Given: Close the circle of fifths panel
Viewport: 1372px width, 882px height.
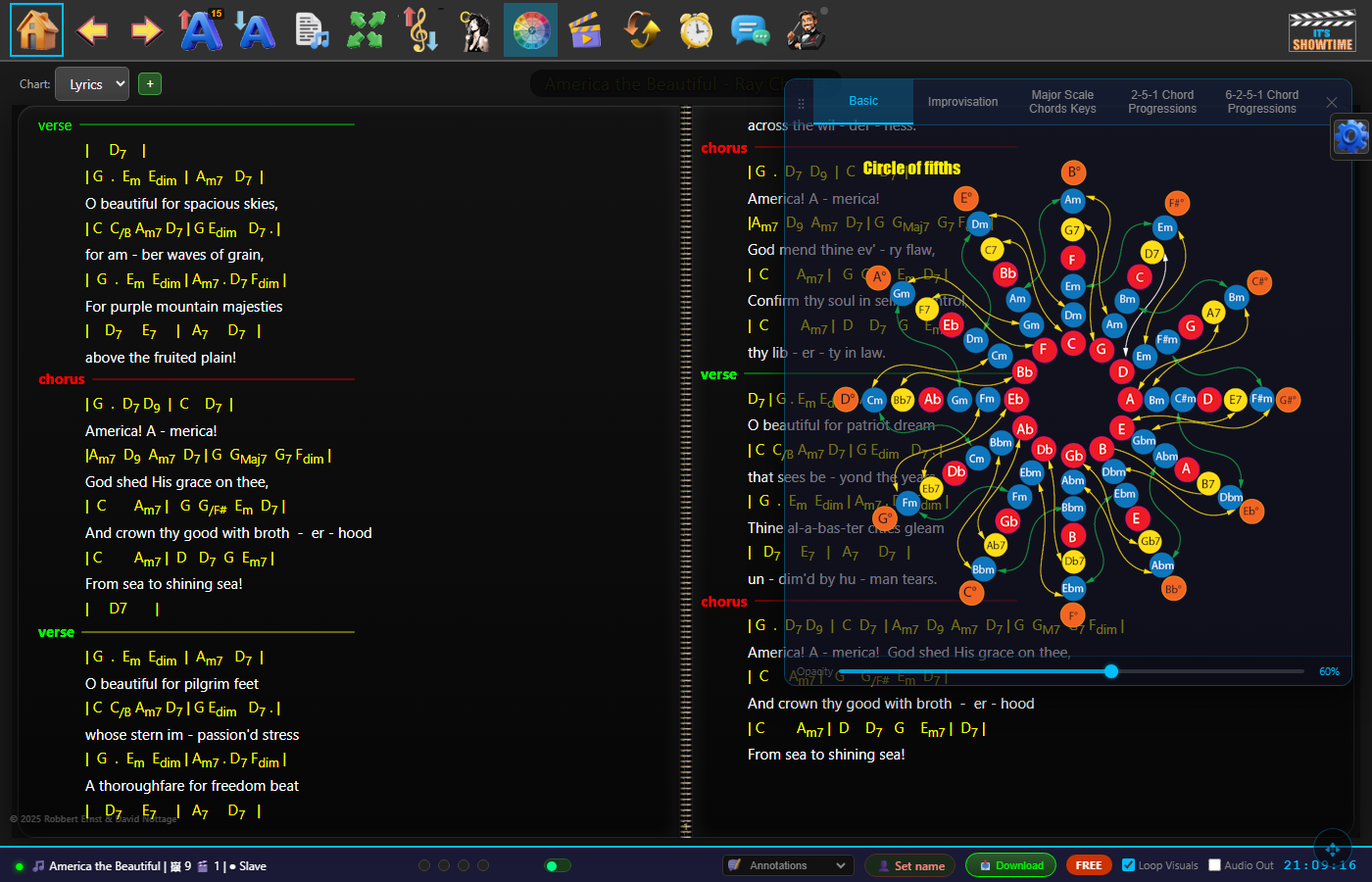Looking at the screenshot, I should pyautogui.click(x=1331, y=103).
